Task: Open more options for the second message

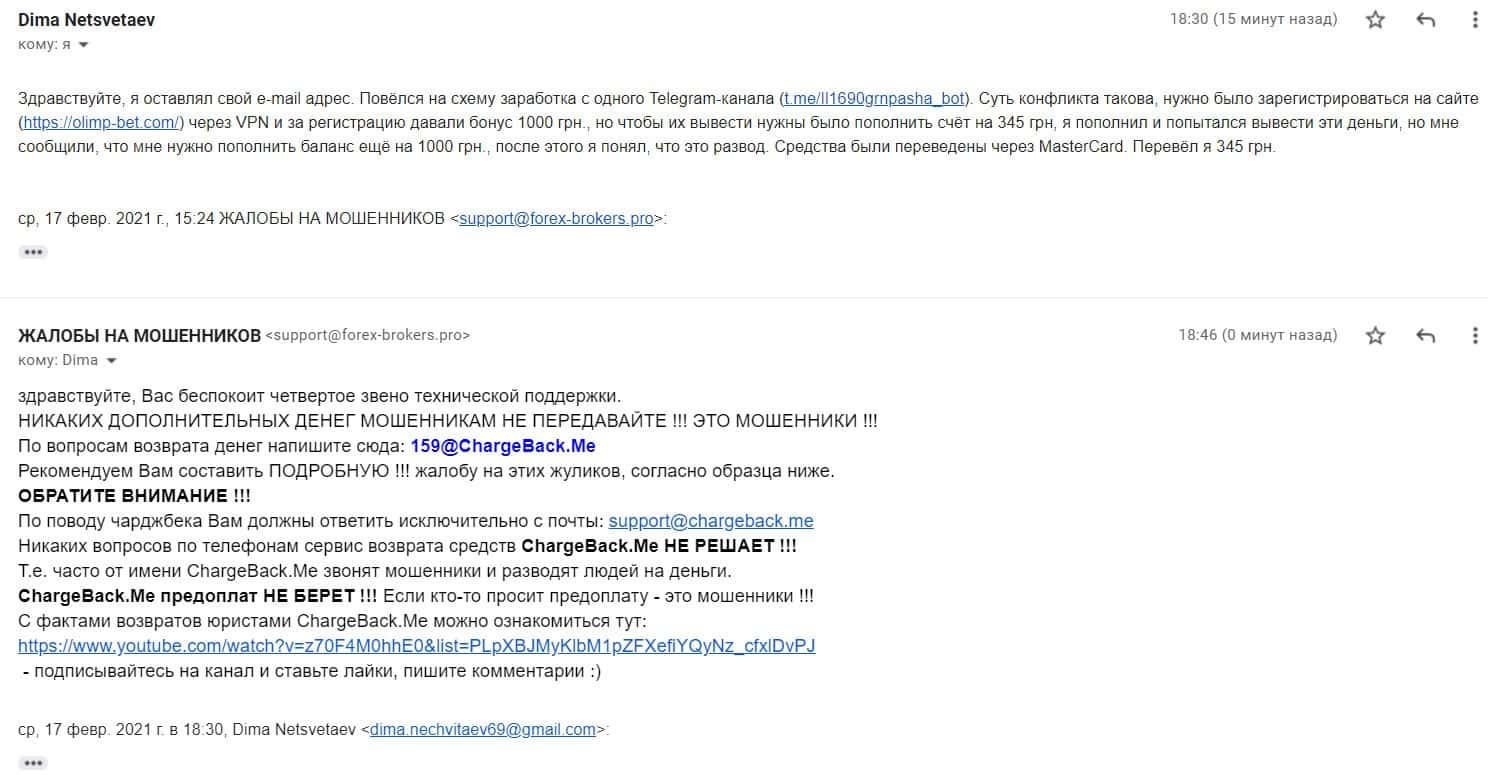Action: coord(1475,336)
